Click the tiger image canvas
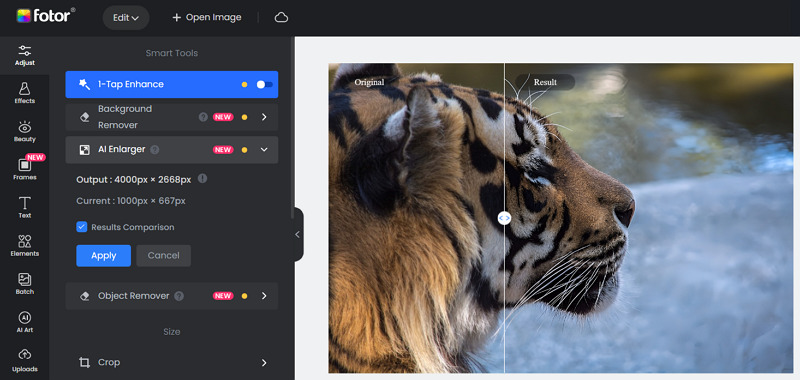Image resolution: width=800 pixels, height=380 pixels. 560,218
